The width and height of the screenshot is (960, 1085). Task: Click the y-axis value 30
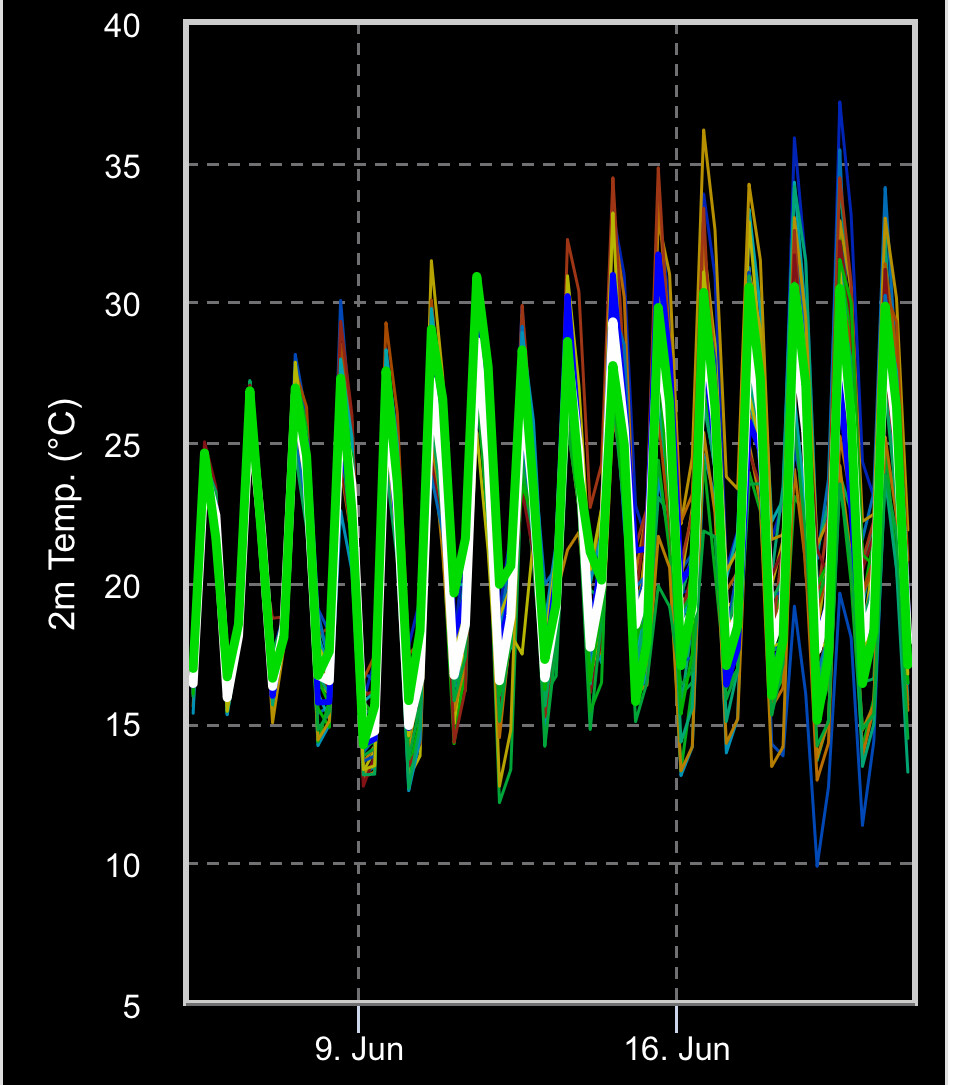122,304
